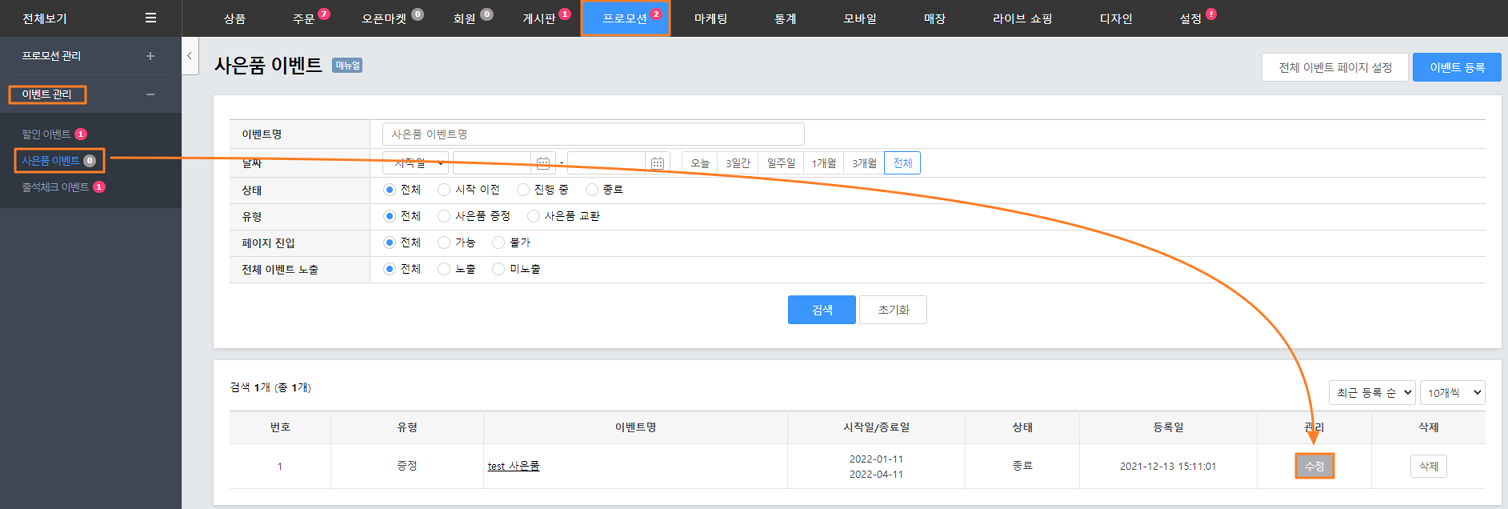
Task: Click the 검색 button
Action: [x=821, y=310]
